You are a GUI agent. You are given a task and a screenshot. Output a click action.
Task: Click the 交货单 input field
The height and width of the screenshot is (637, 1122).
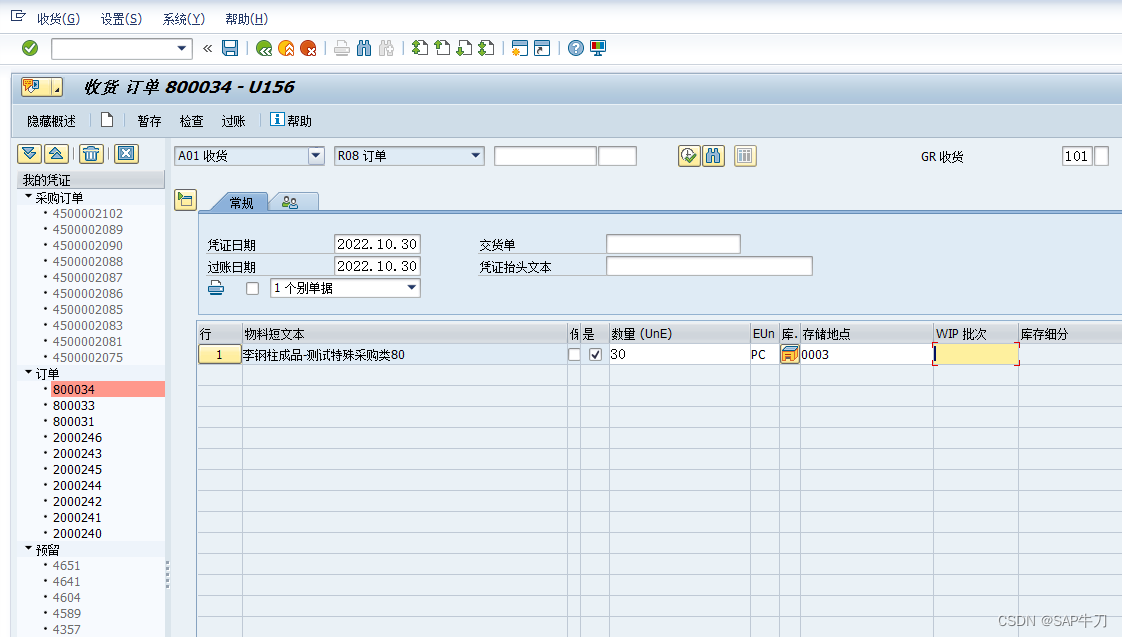[x=673, y=244]
